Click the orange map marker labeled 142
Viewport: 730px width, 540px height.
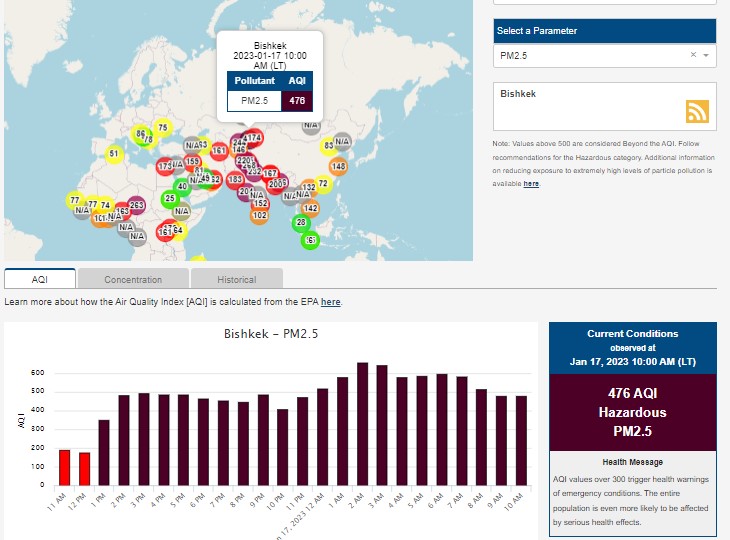(310, 208)
